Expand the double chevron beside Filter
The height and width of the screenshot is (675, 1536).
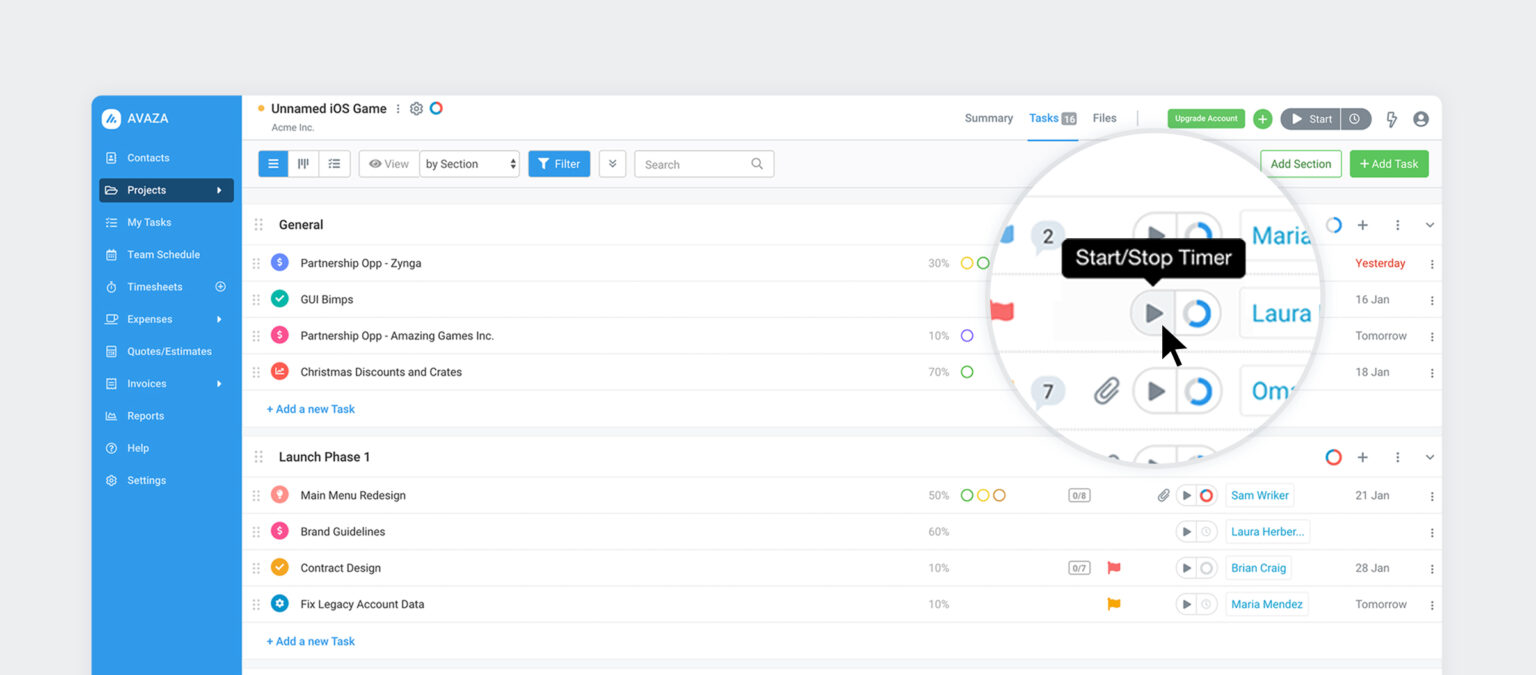(x=612, y=163)
